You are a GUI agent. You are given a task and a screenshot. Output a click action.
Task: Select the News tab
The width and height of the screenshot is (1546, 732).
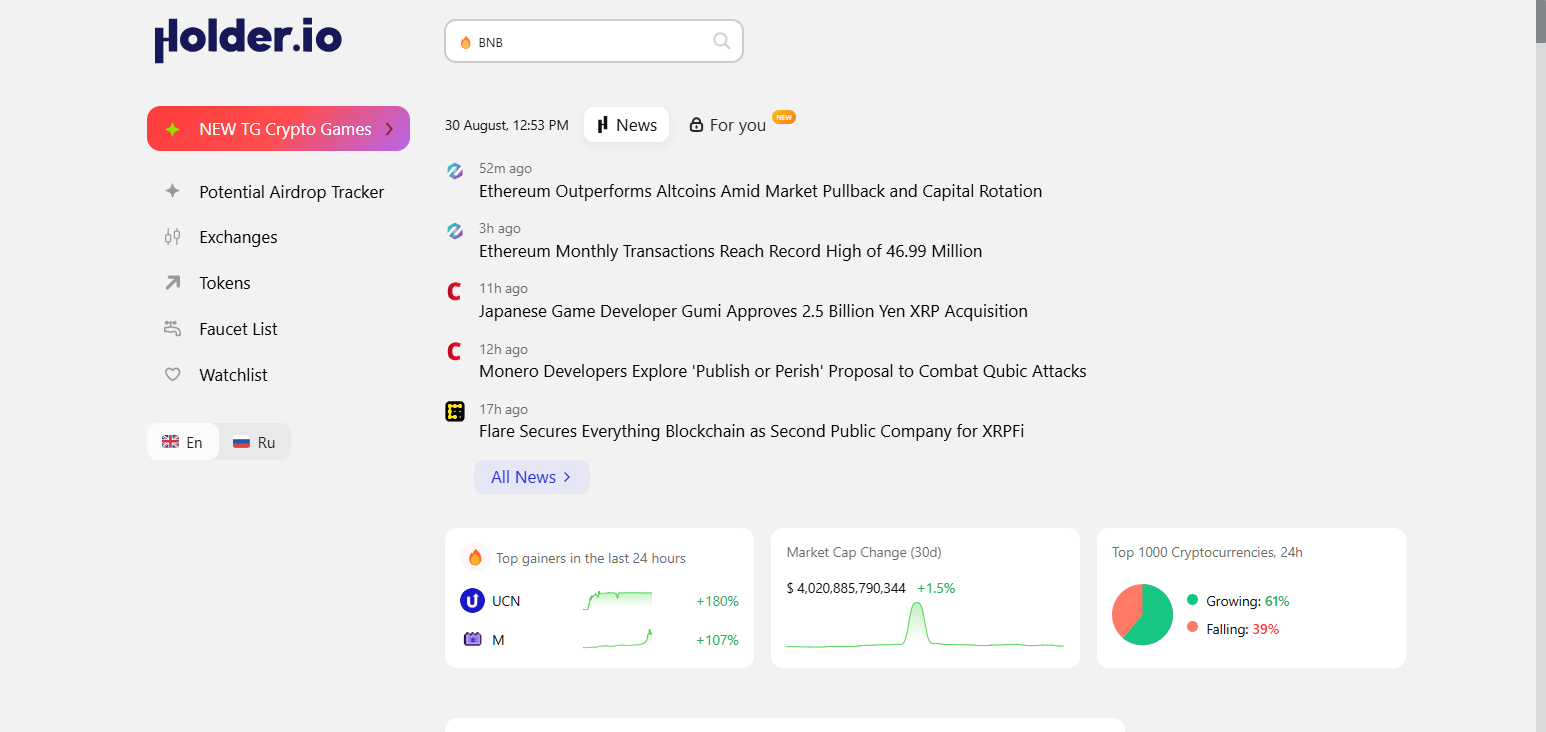(626, 124)
